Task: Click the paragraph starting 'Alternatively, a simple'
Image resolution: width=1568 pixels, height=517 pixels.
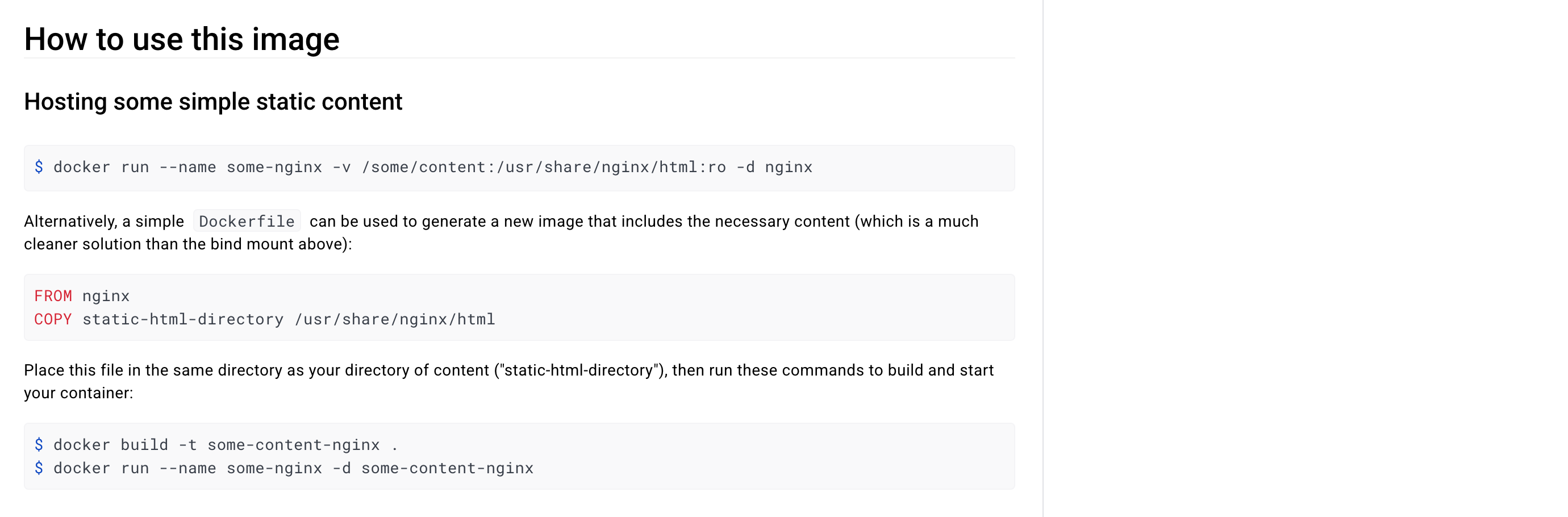Action: 501,232
